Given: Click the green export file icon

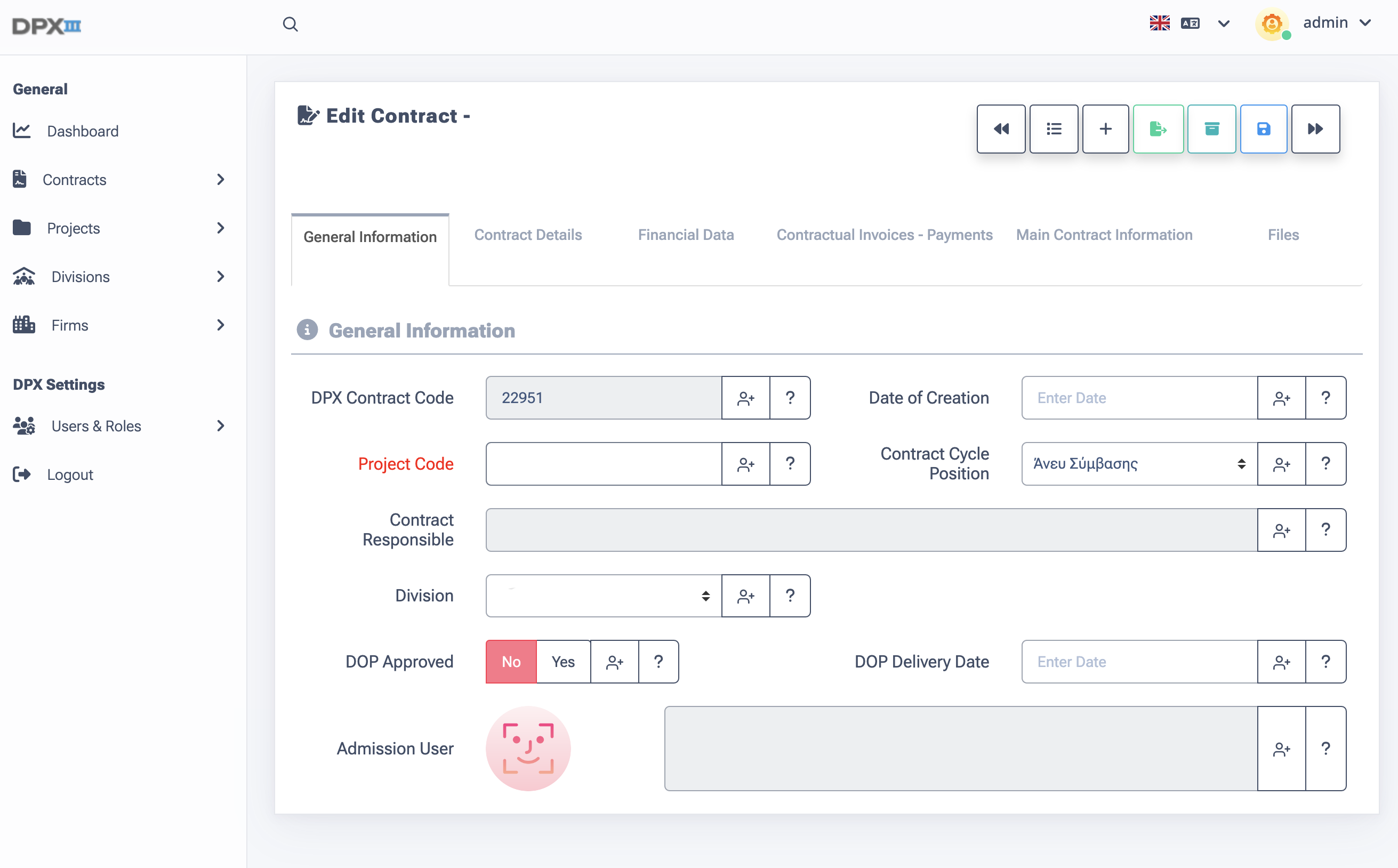Looking at the screenshot, I should (1158, 128).
